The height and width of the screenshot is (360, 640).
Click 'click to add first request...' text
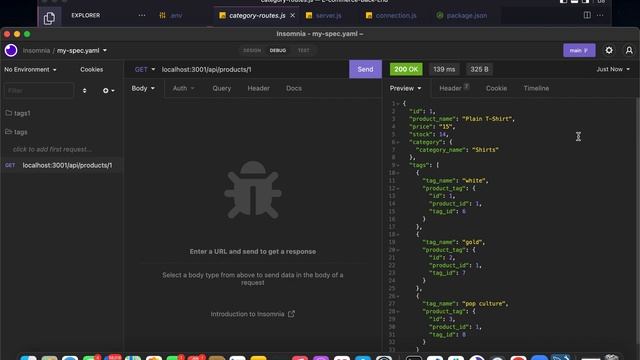click(52, 149)
